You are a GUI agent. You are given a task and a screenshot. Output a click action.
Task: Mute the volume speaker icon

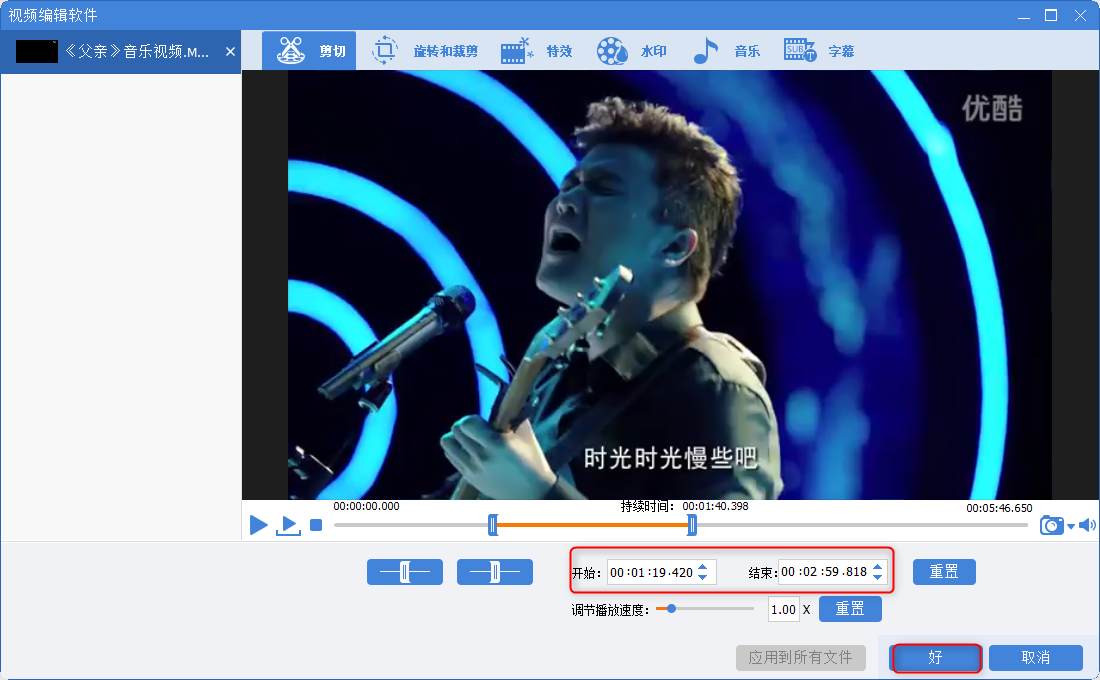pos(1087,525)
